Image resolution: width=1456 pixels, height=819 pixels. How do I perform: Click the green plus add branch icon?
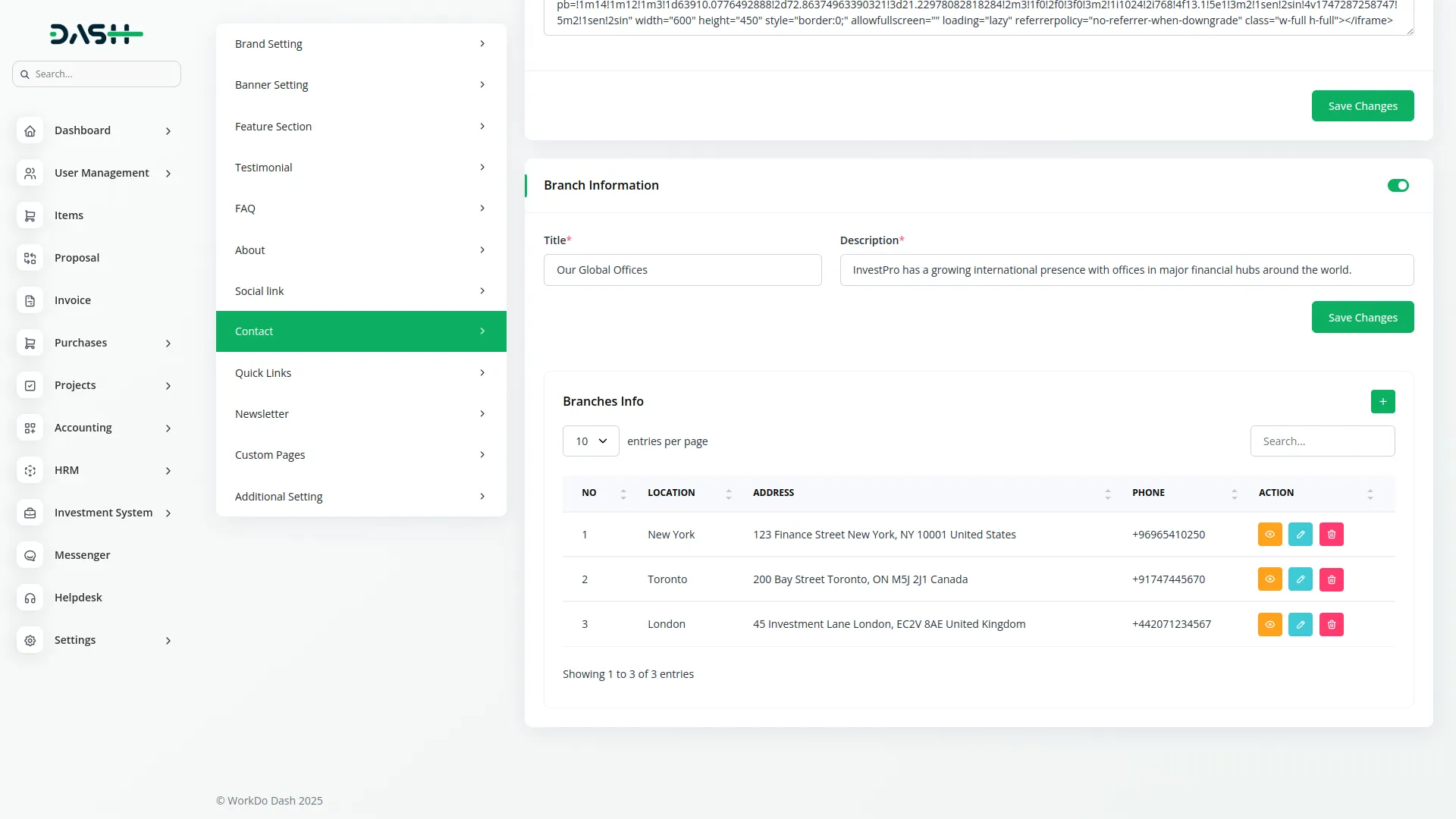point(1382,401)
